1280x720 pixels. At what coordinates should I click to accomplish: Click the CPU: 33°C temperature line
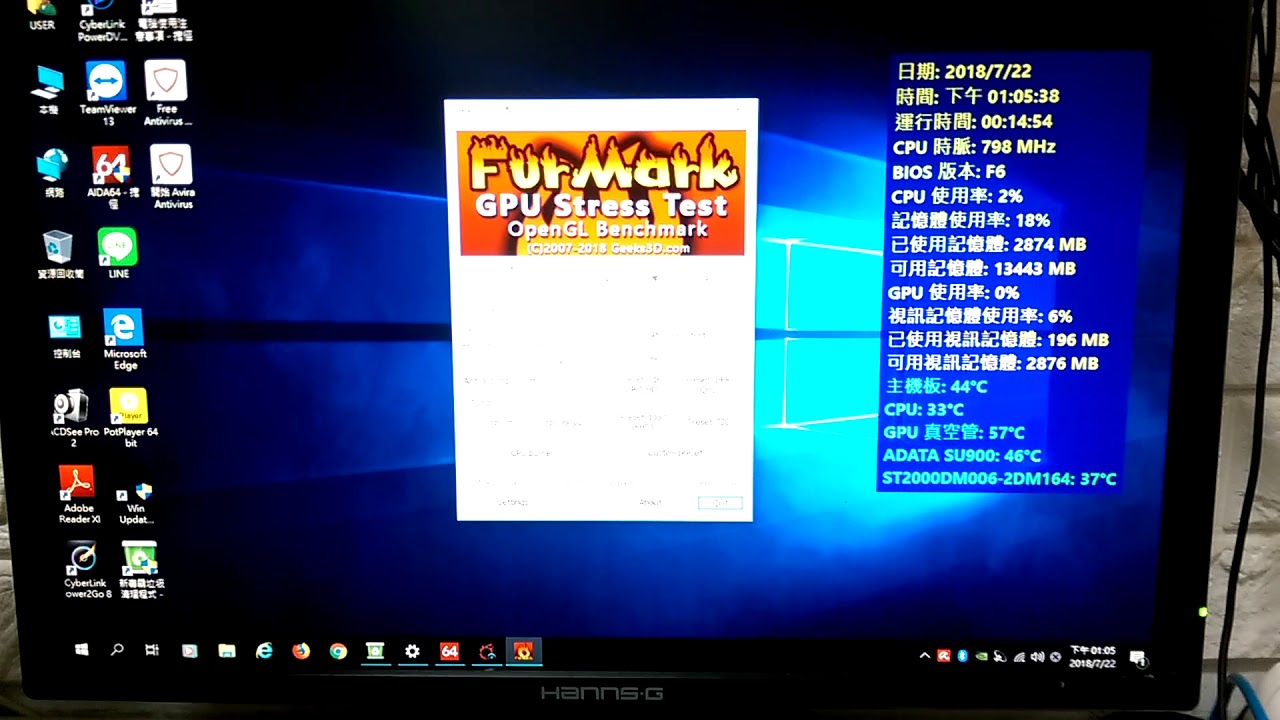[x=924, y=409]
